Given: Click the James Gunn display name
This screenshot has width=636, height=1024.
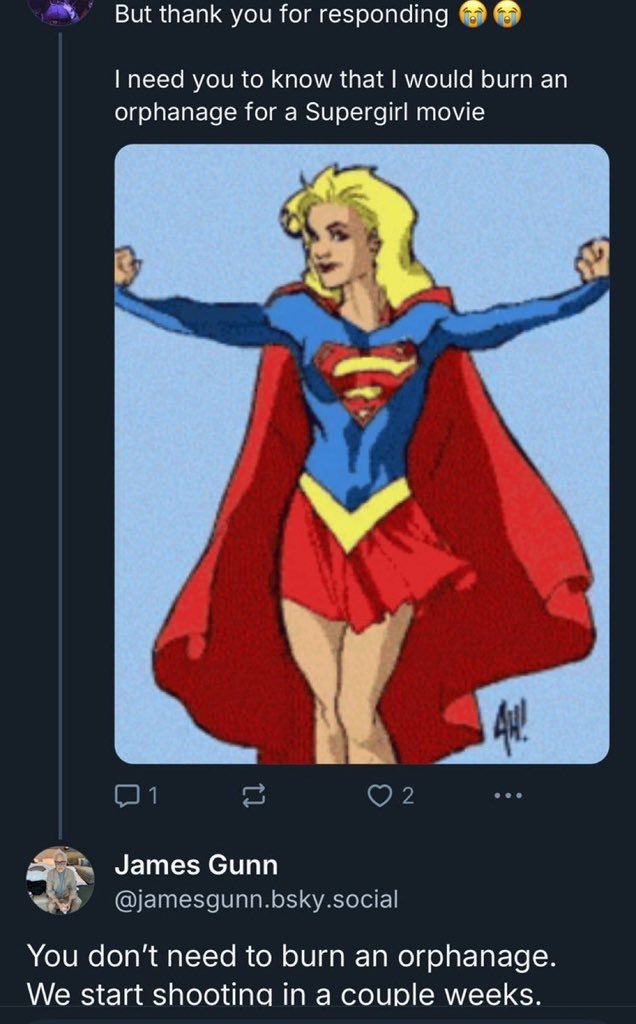Looking at the screenshot, I should 196,865.
